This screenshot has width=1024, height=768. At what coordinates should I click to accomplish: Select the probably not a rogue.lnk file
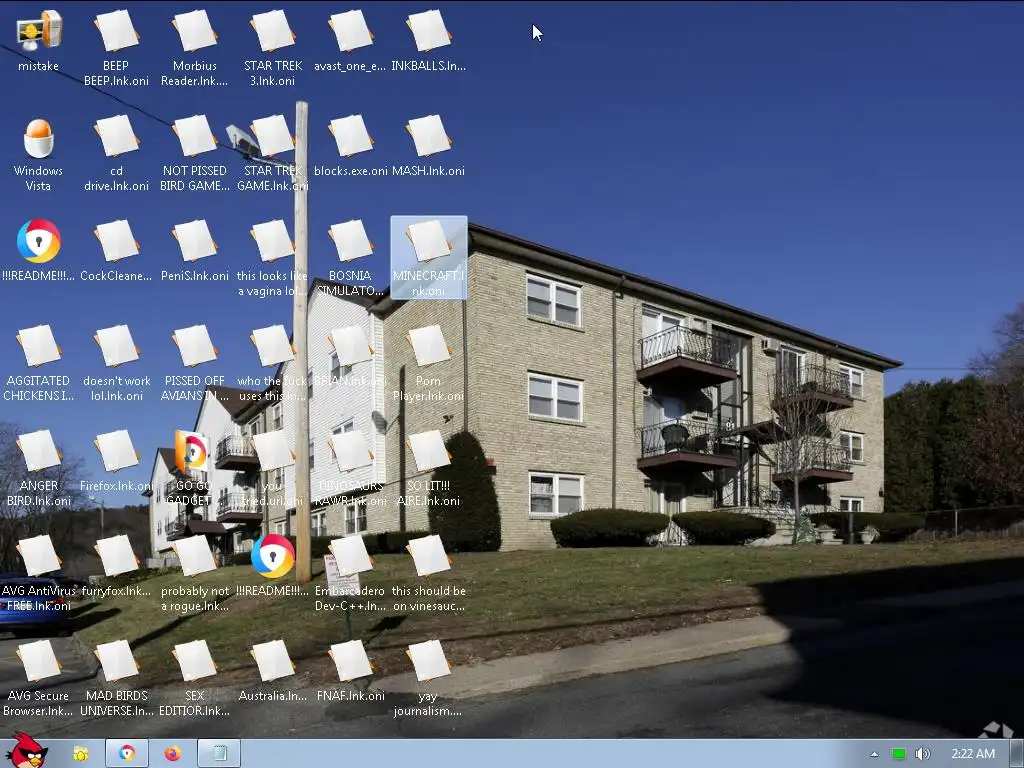[x=195, y=574]
